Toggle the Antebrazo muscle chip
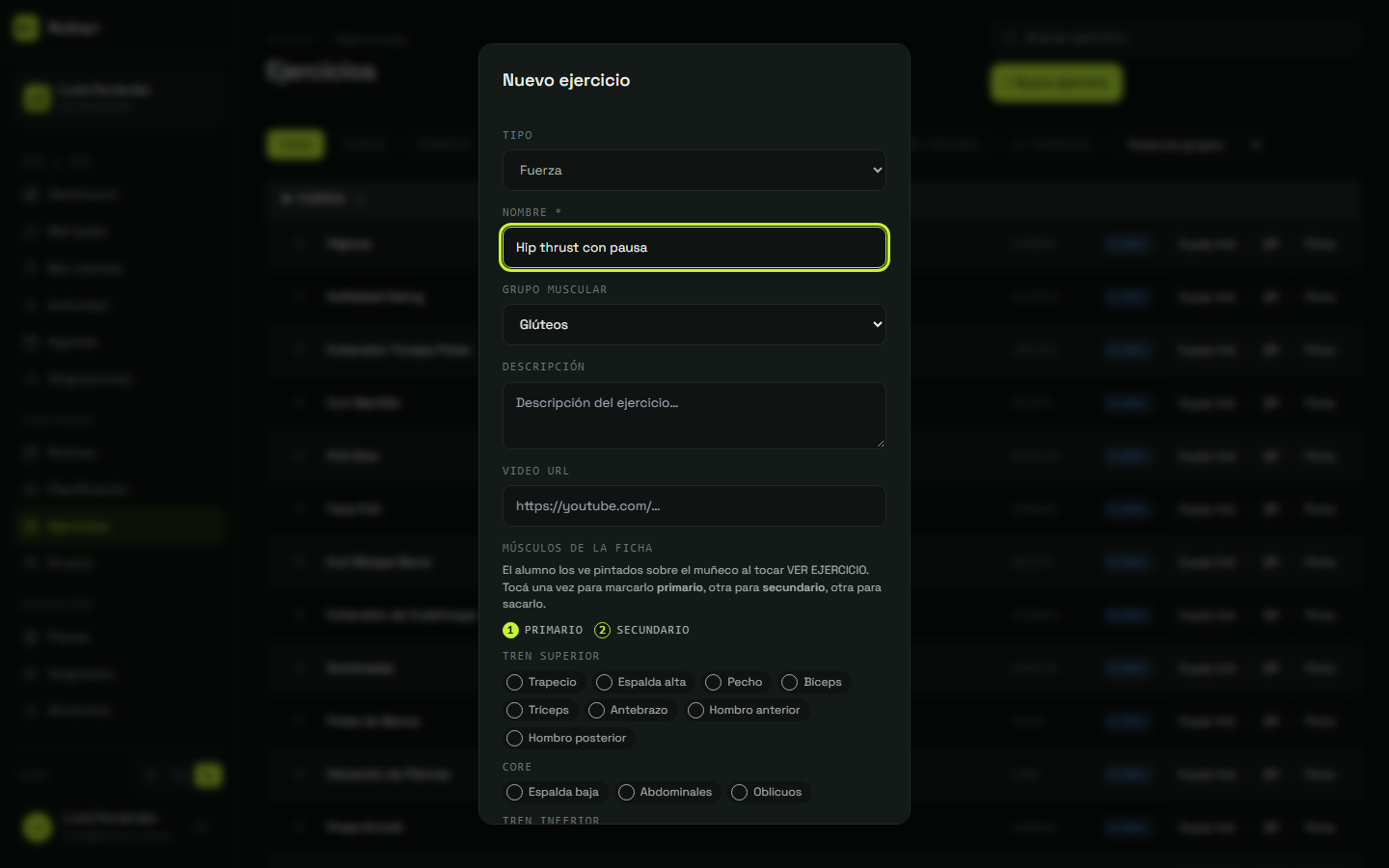Image resolution: width=1389 pixels, height=868 pixels. (629, 710)
